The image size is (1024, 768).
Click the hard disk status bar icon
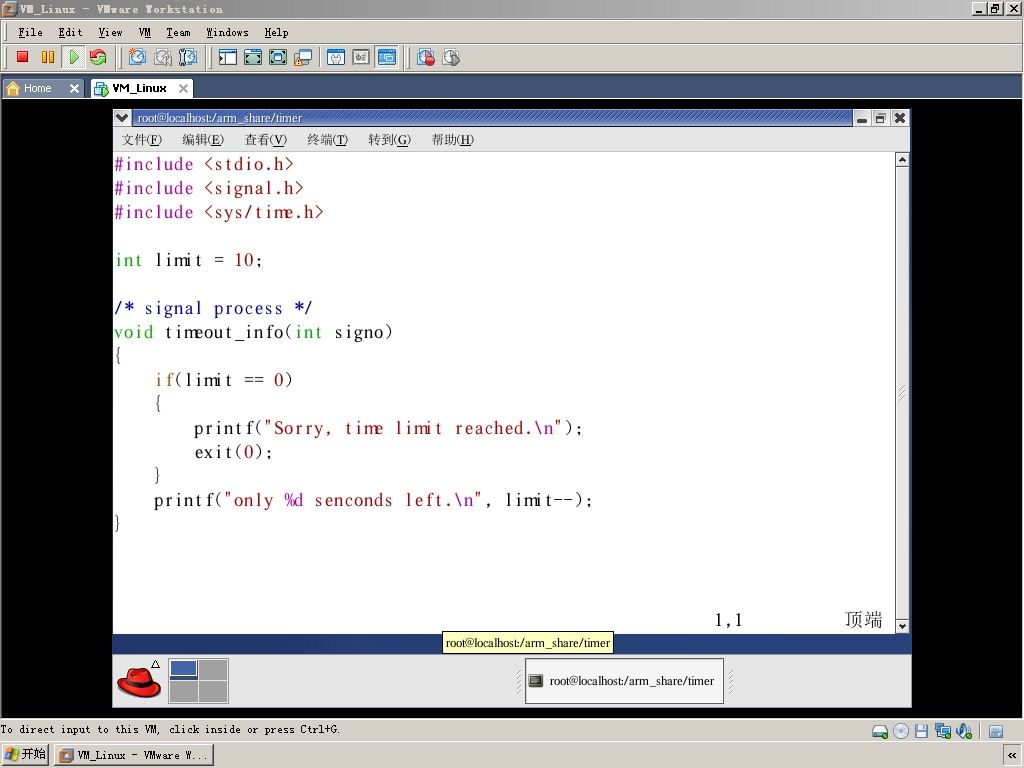880,731
